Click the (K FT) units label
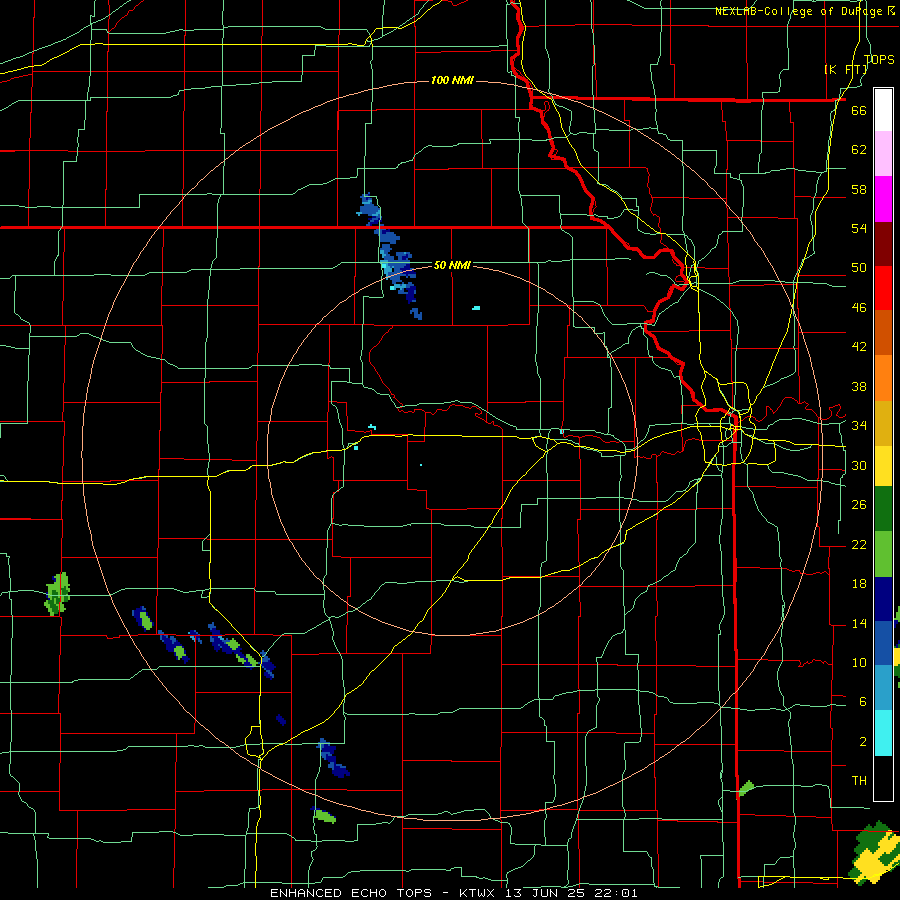The height and width of the screenshot is (900, 900). pos(845,69)
